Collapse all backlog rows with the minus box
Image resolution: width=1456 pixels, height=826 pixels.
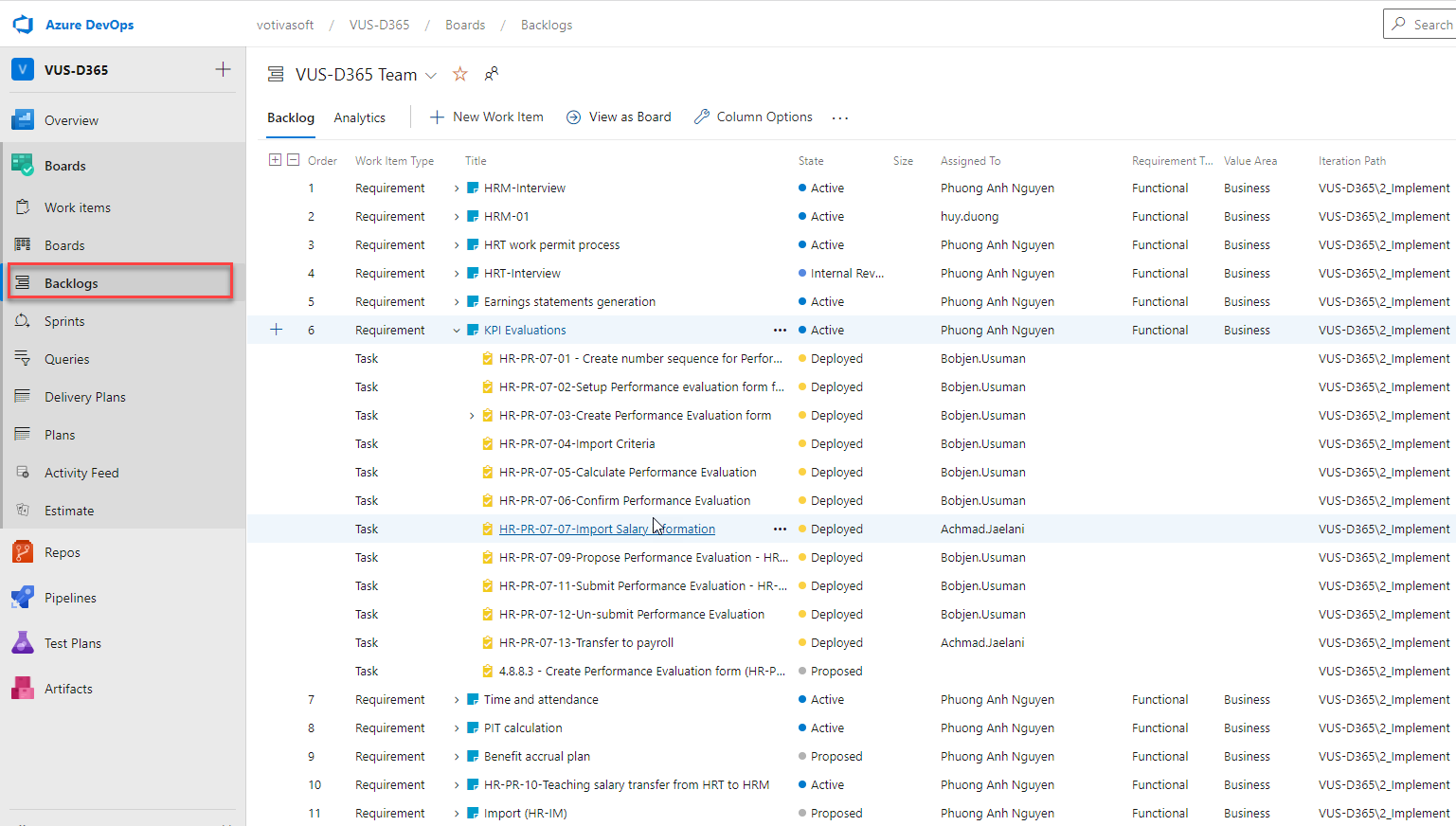coord(294,160)
